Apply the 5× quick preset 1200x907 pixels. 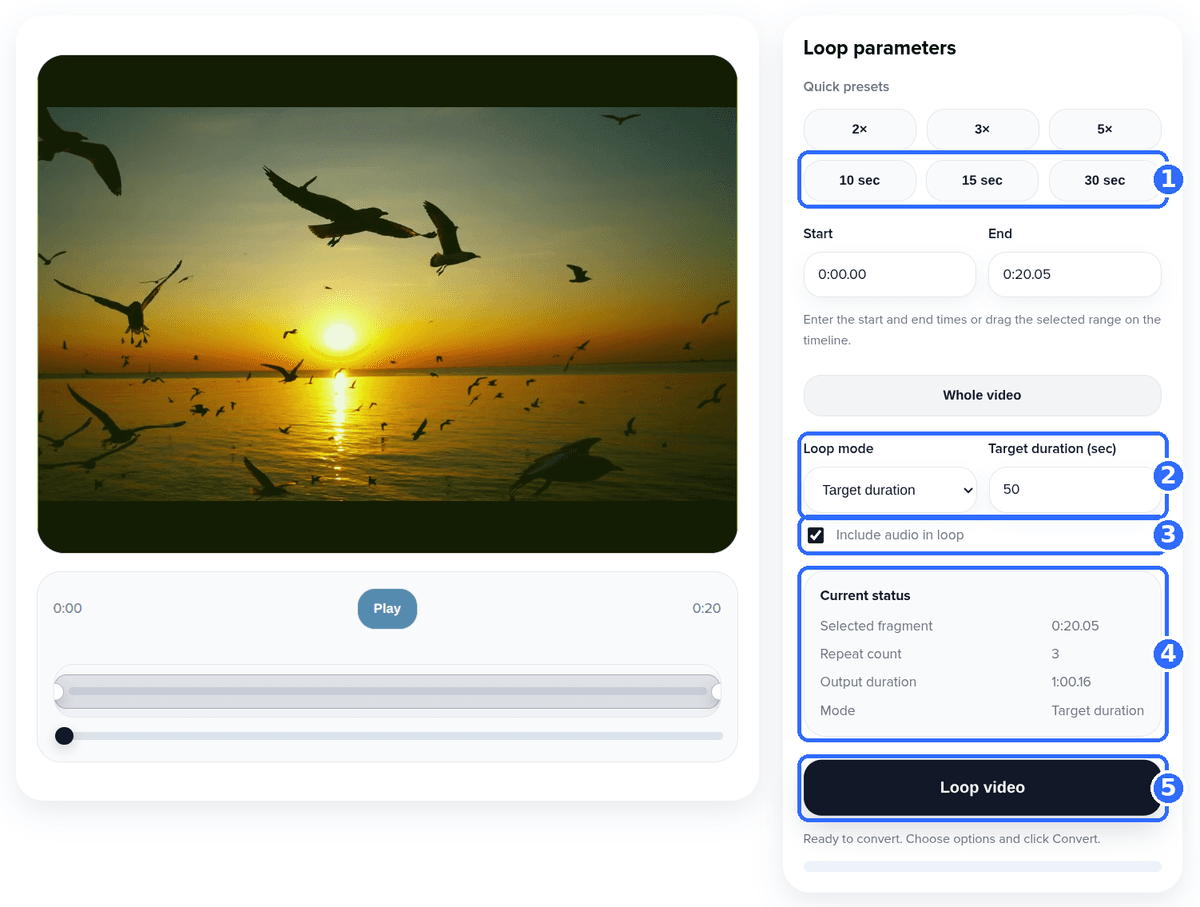1105,129
